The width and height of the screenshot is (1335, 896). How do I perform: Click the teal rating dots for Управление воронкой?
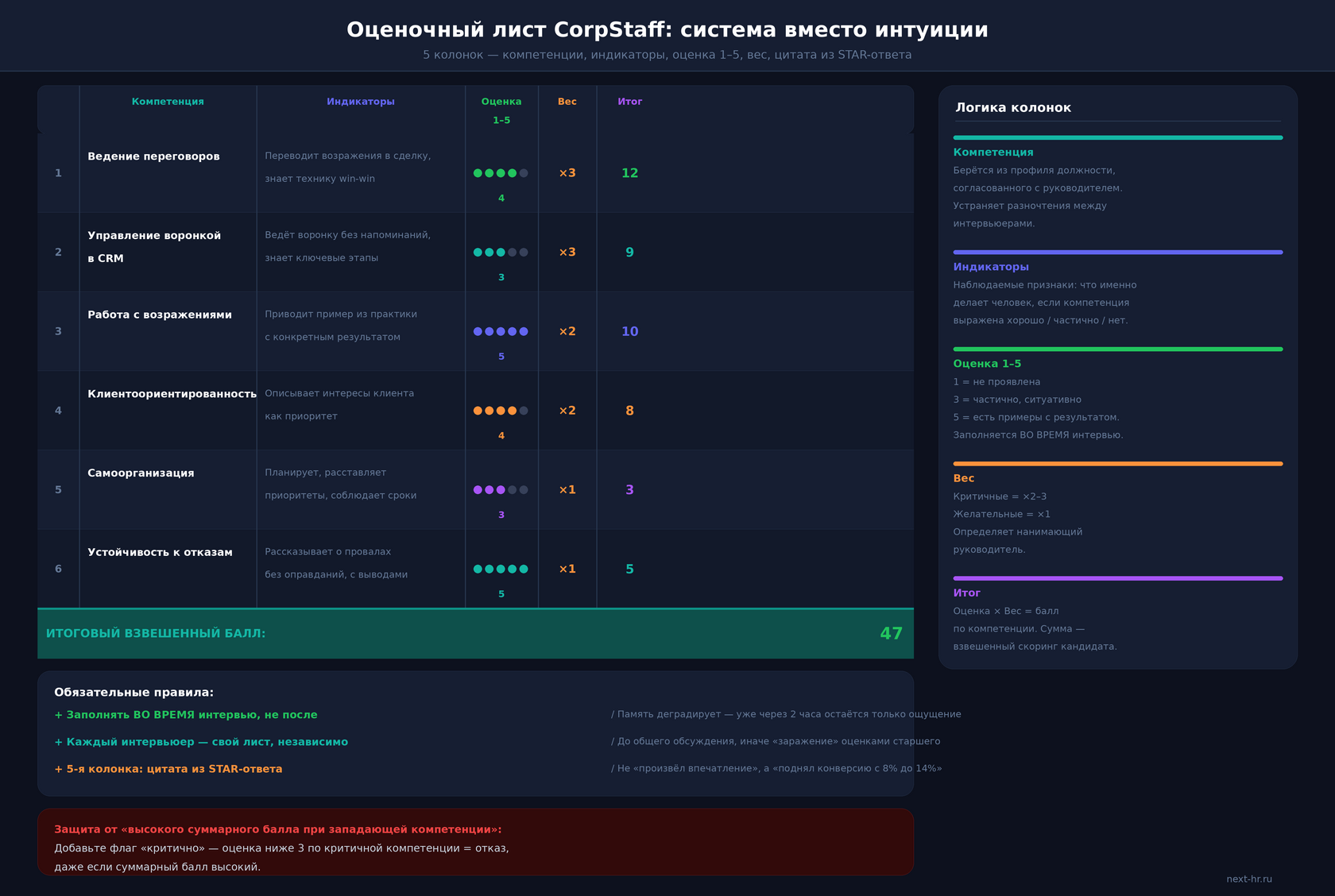pos(501,253)
